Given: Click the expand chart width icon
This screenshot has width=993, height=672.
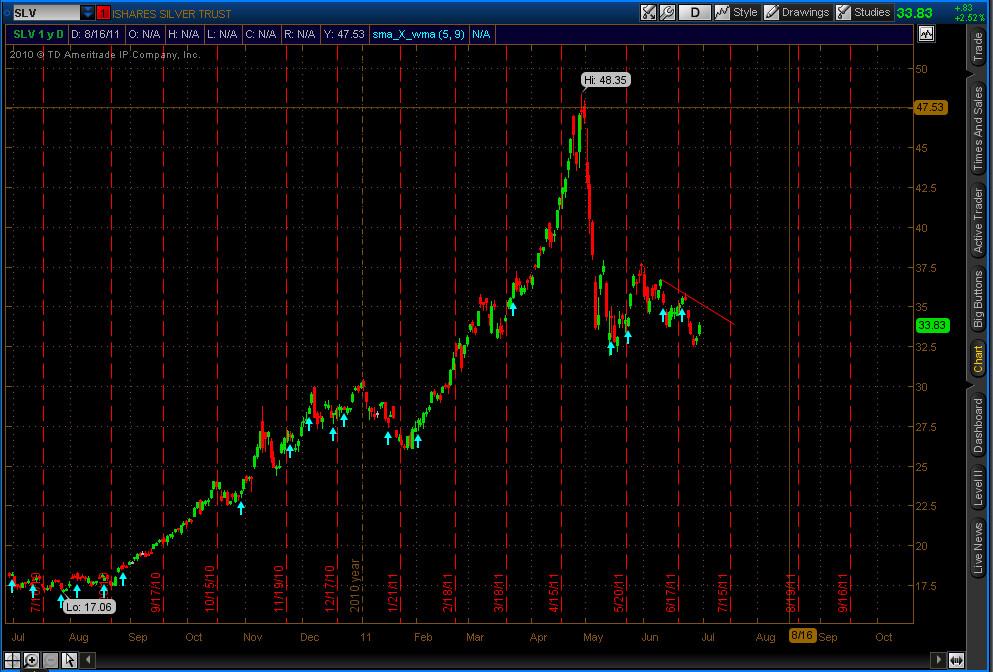Looking at the screenshot, I should (957, 660).
